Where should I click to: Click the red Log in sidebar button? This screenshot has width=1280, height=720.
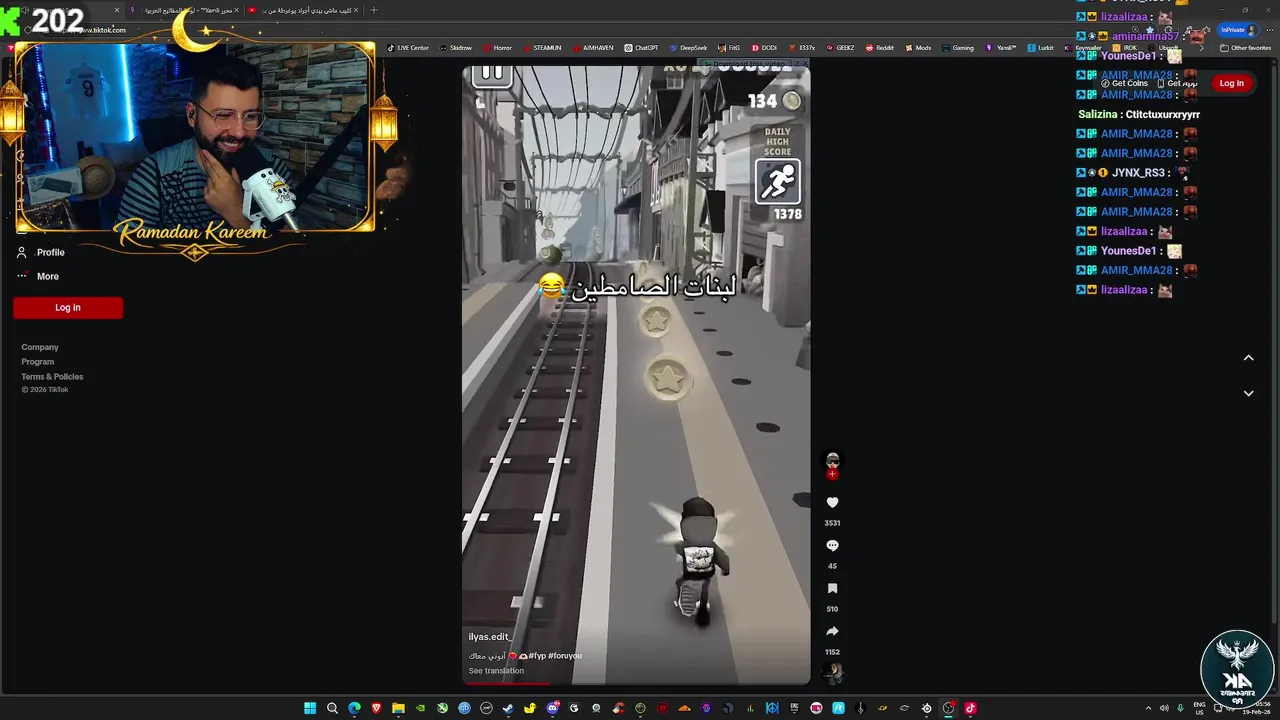(x=68, y=308)
